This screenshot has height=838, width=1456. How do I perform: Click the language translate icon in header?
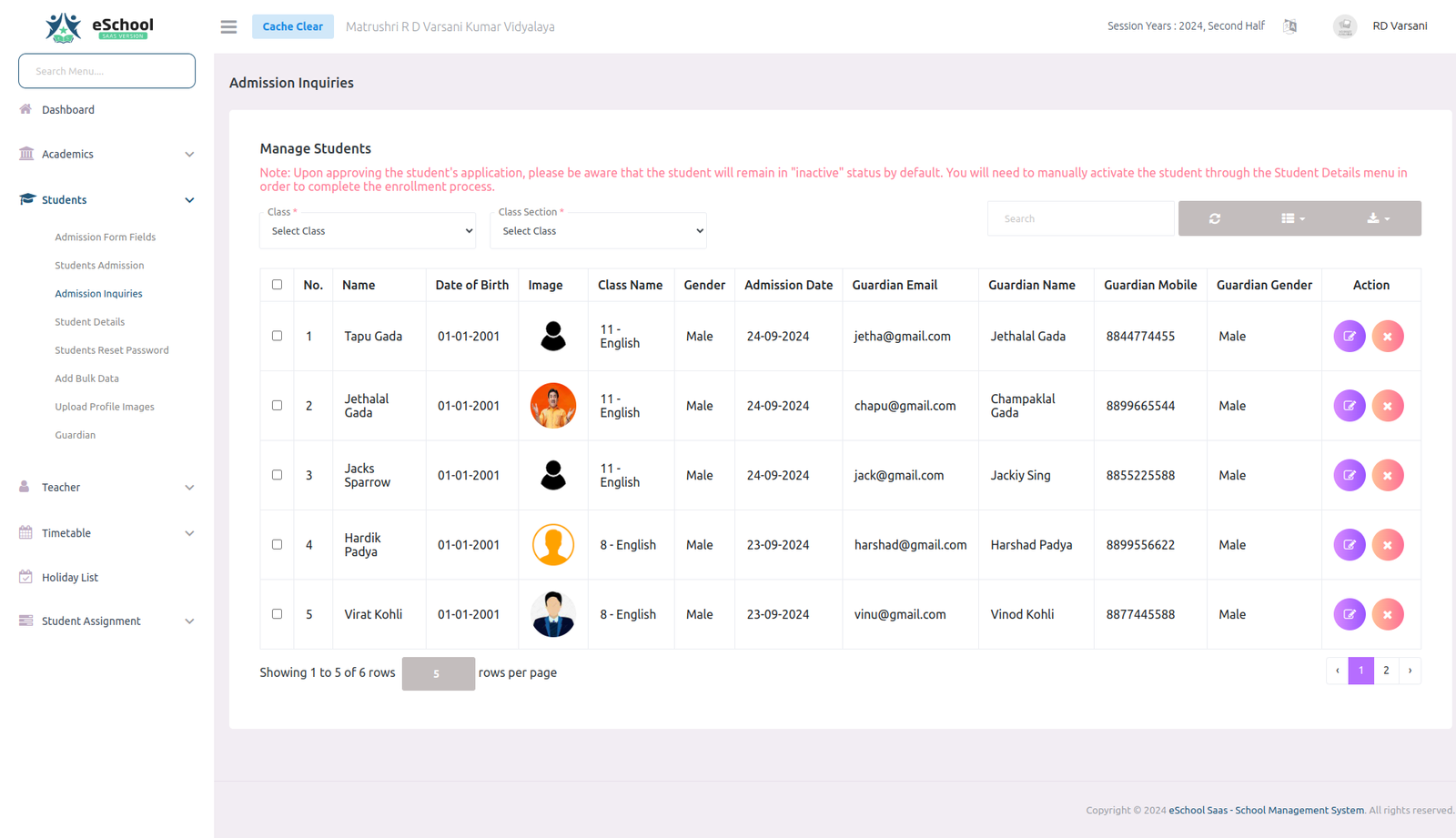point(1289,26)
